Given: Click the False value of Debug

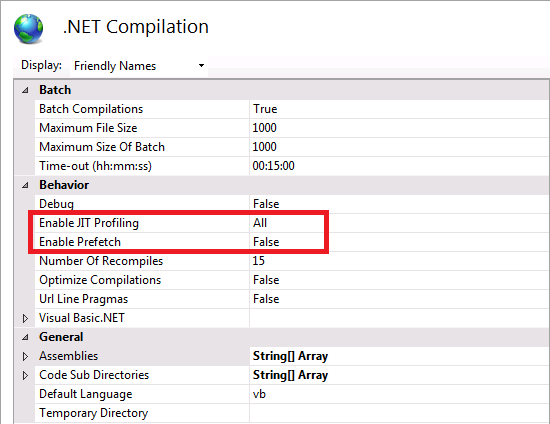Looking at the screenshot, I should [x=266, y=204].
